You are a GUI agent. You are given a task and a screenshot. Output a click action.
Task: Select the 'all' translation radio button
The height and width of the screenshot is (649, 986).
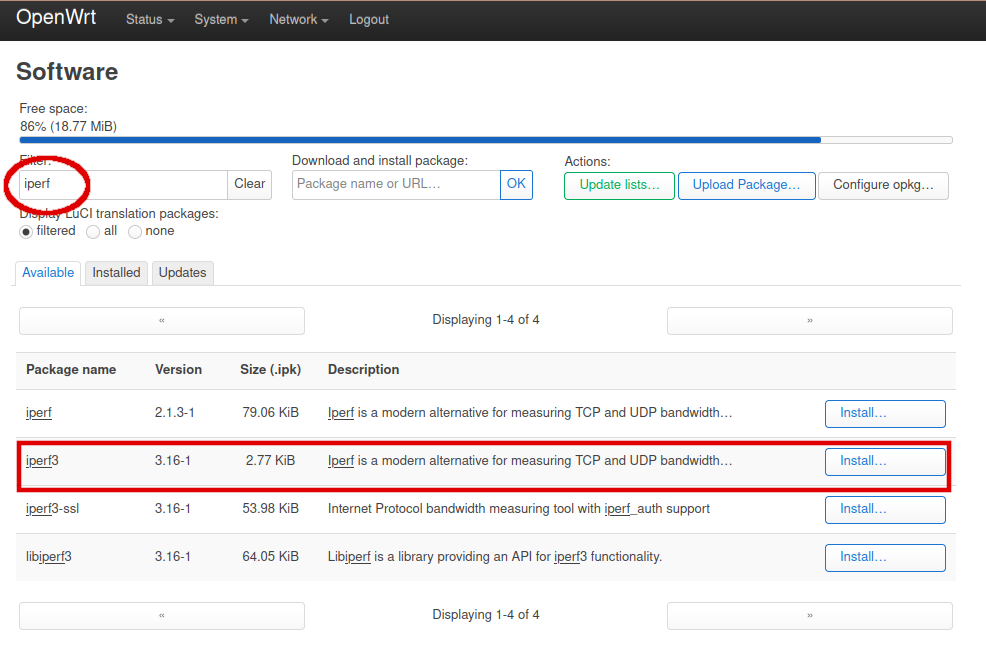93,231
